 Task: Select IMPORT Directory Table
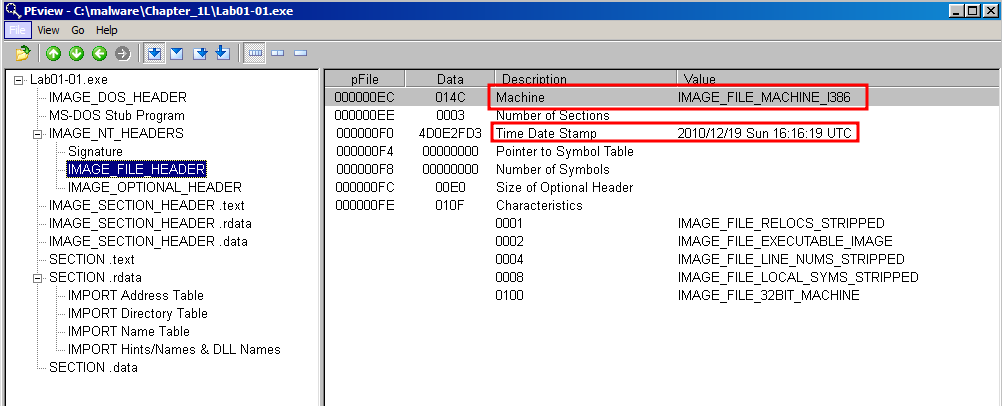(137, 313)
